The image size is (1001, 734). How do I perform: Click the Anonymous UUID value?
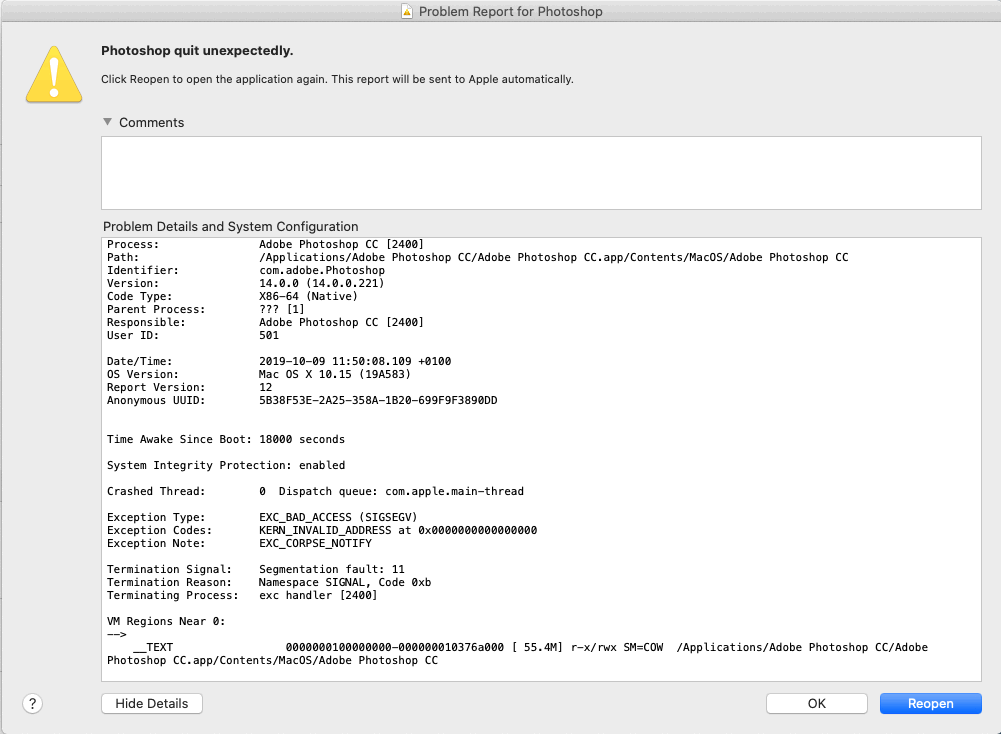(x=378, y=400)
